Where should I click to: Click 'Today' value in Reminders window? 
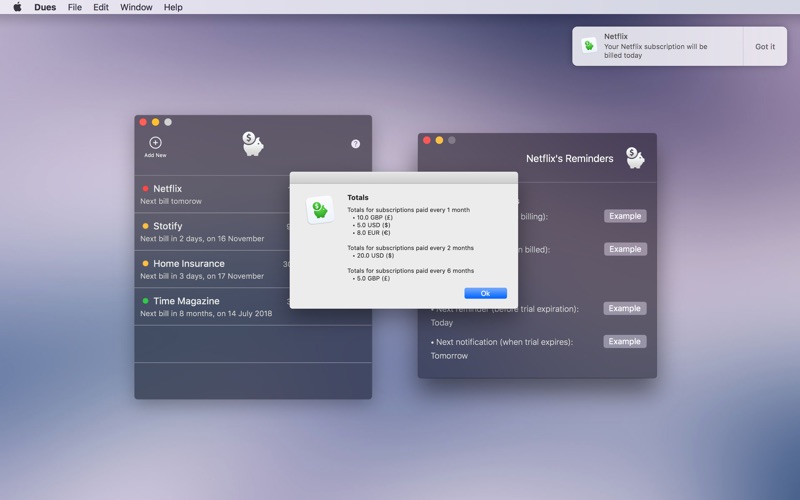point(441,322)
